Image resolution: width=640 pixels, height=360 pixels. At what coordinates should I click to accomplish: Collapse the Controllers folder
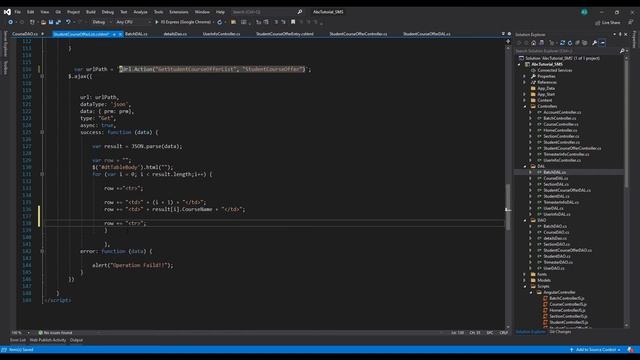[x=525, y=107]
